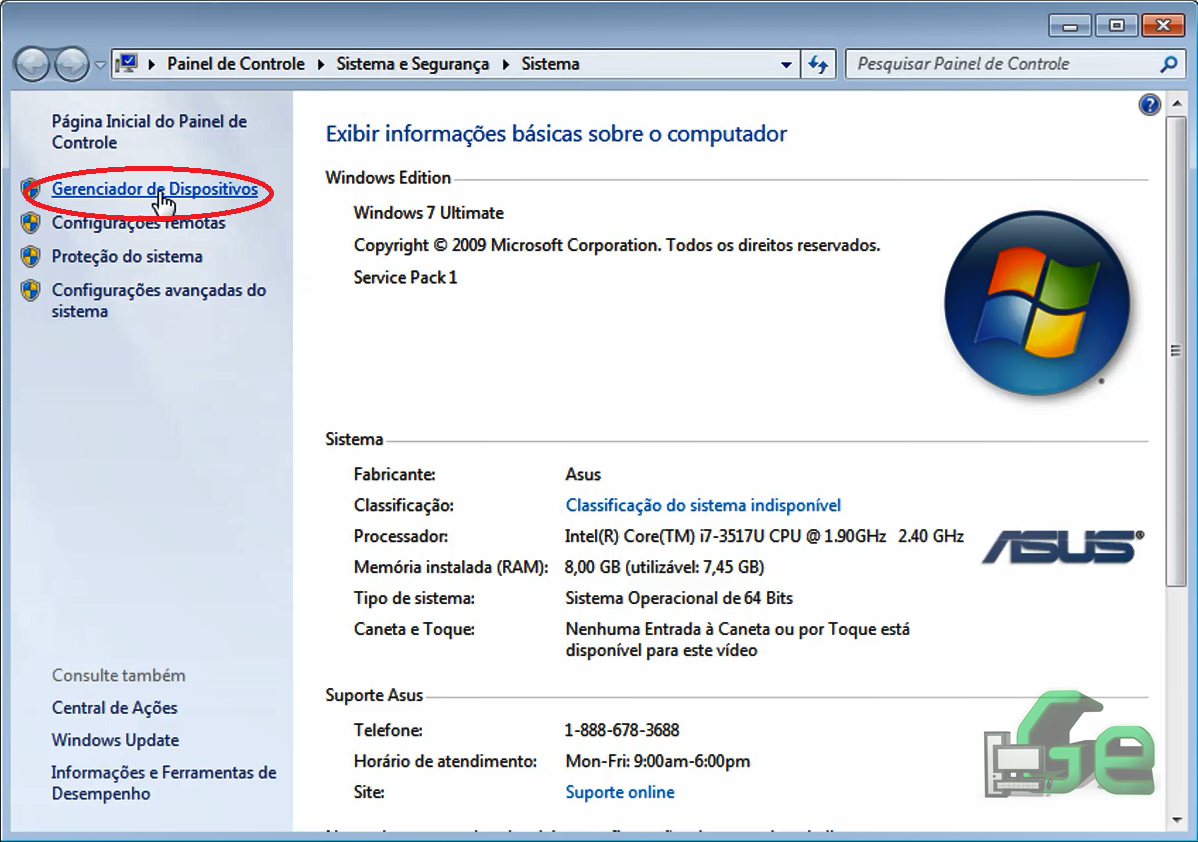Click scrollbar up arrow

pos(1176,103)
